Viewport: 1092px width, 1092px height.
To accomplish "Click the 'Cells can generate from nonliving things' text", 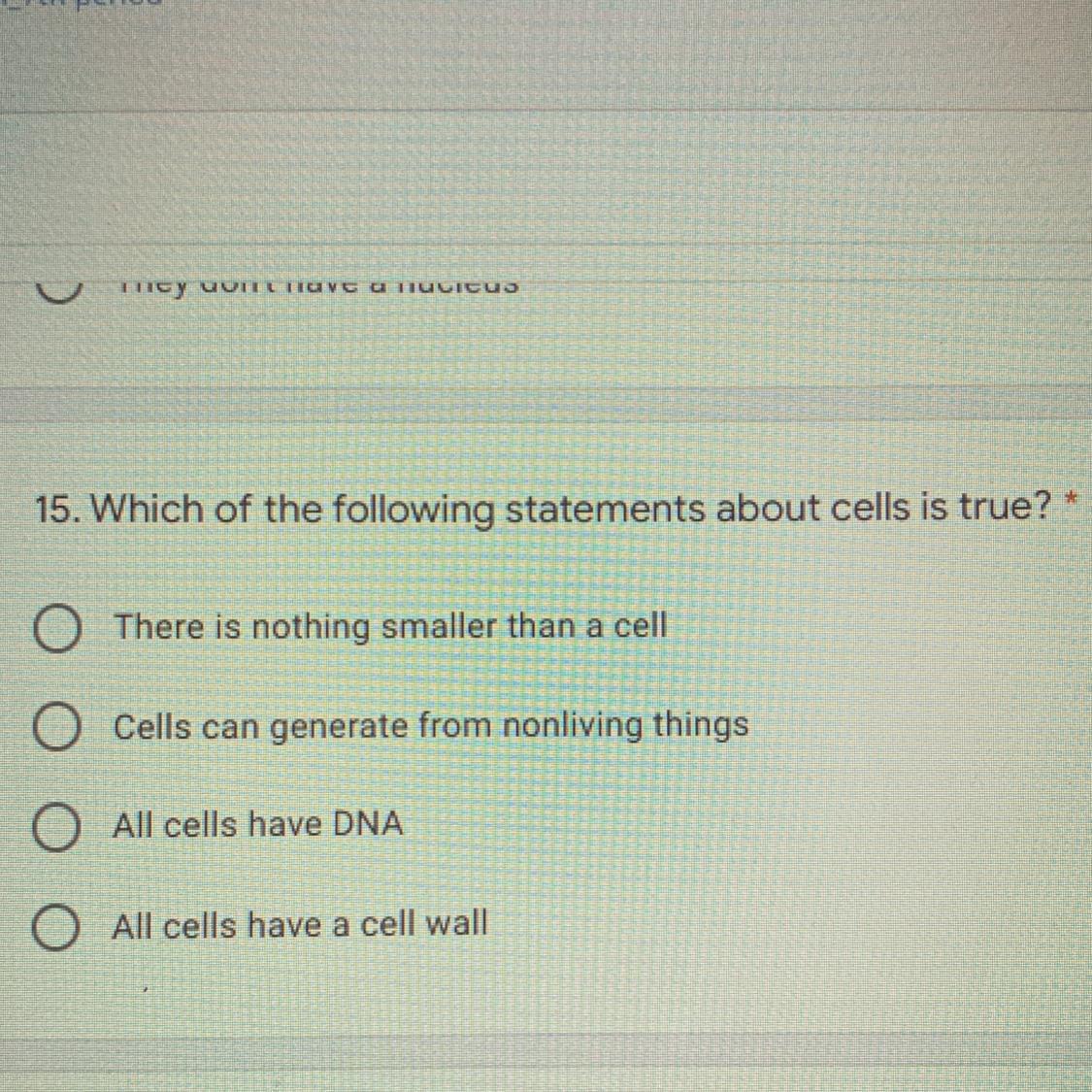I will (x=430, y=727).
